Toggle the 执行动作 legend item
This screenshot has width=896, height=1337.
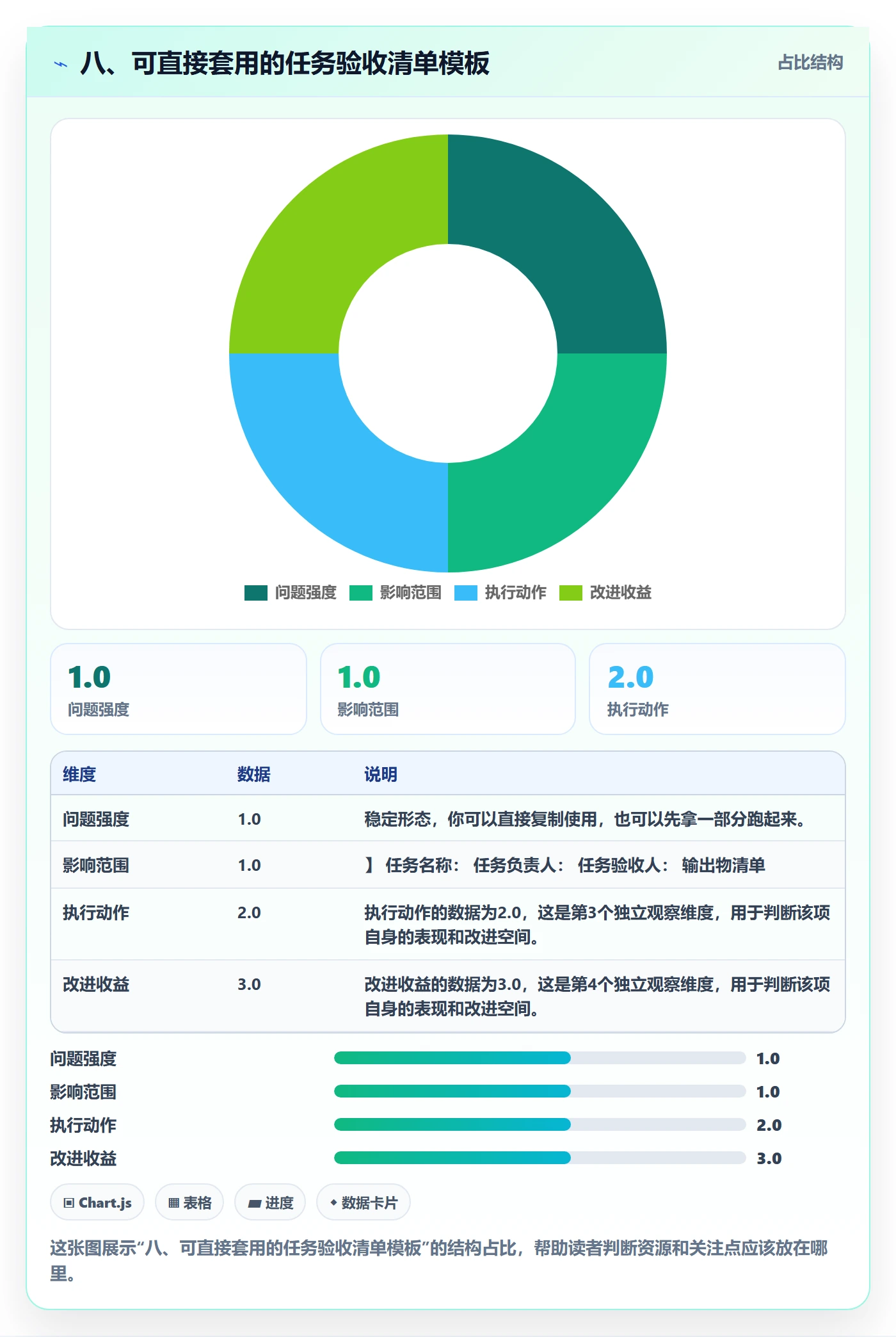click(500, 592)
